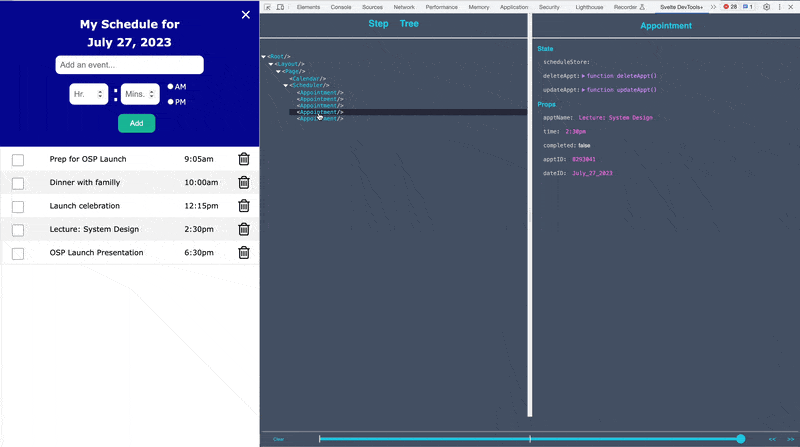Image resolution: width=800 pixels, height=447 pixels.
Task: Collapse the Root node in component tree
Action: click(263, 57)
